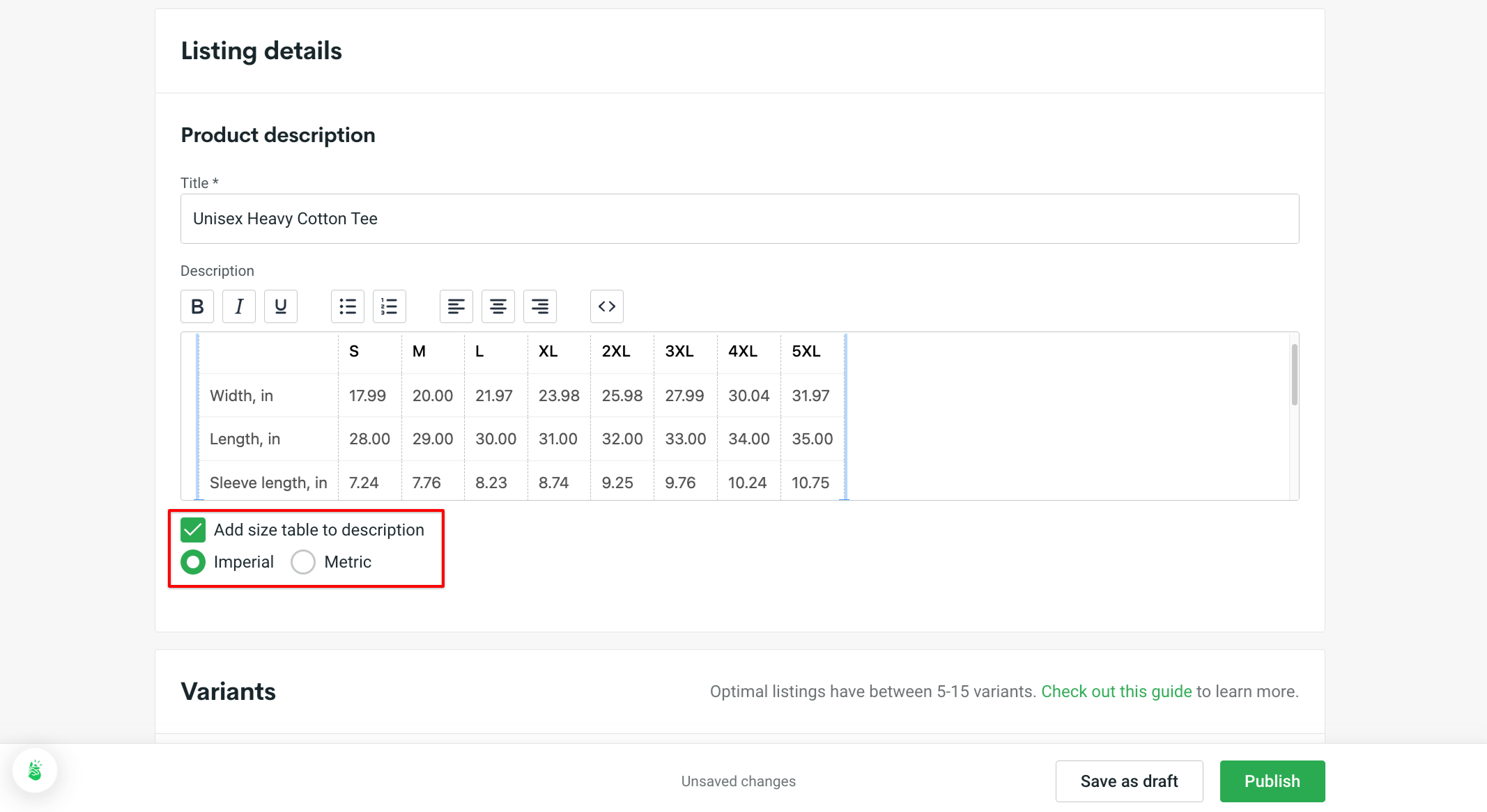Toggle bold formatting on selected text
Viewport: 1487px width, 812px height.
198,306
